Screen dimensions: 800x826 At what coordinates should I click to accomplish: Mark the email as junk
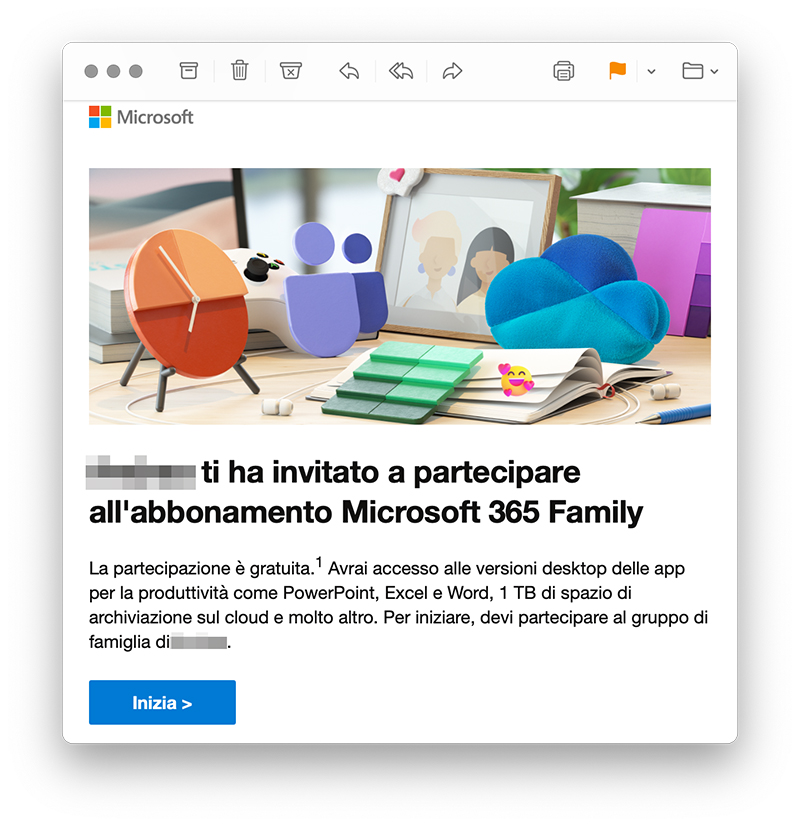[x=291, y=71]
